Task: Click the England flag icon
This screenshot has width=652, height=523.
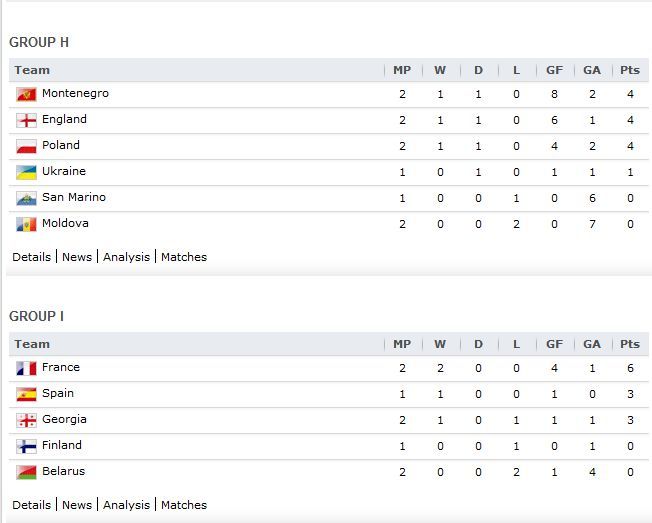Action: click(26, 121)
